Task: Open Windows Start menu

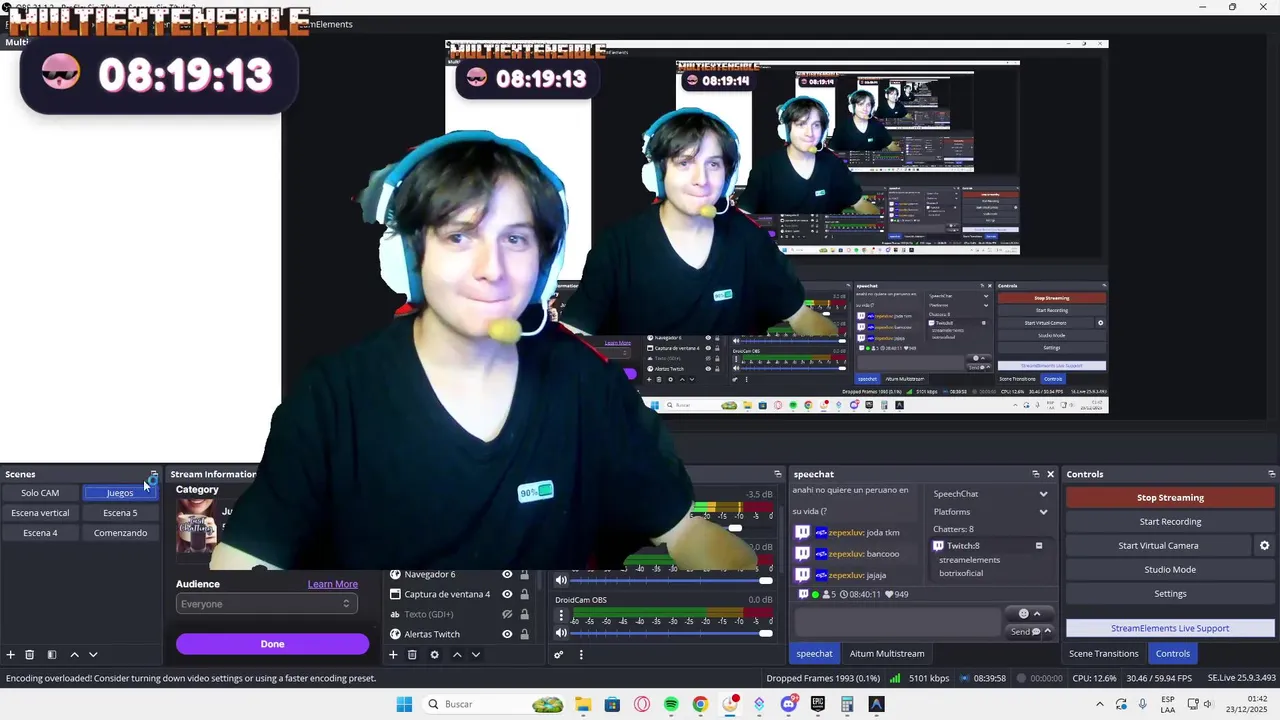Action: point(404,704)
